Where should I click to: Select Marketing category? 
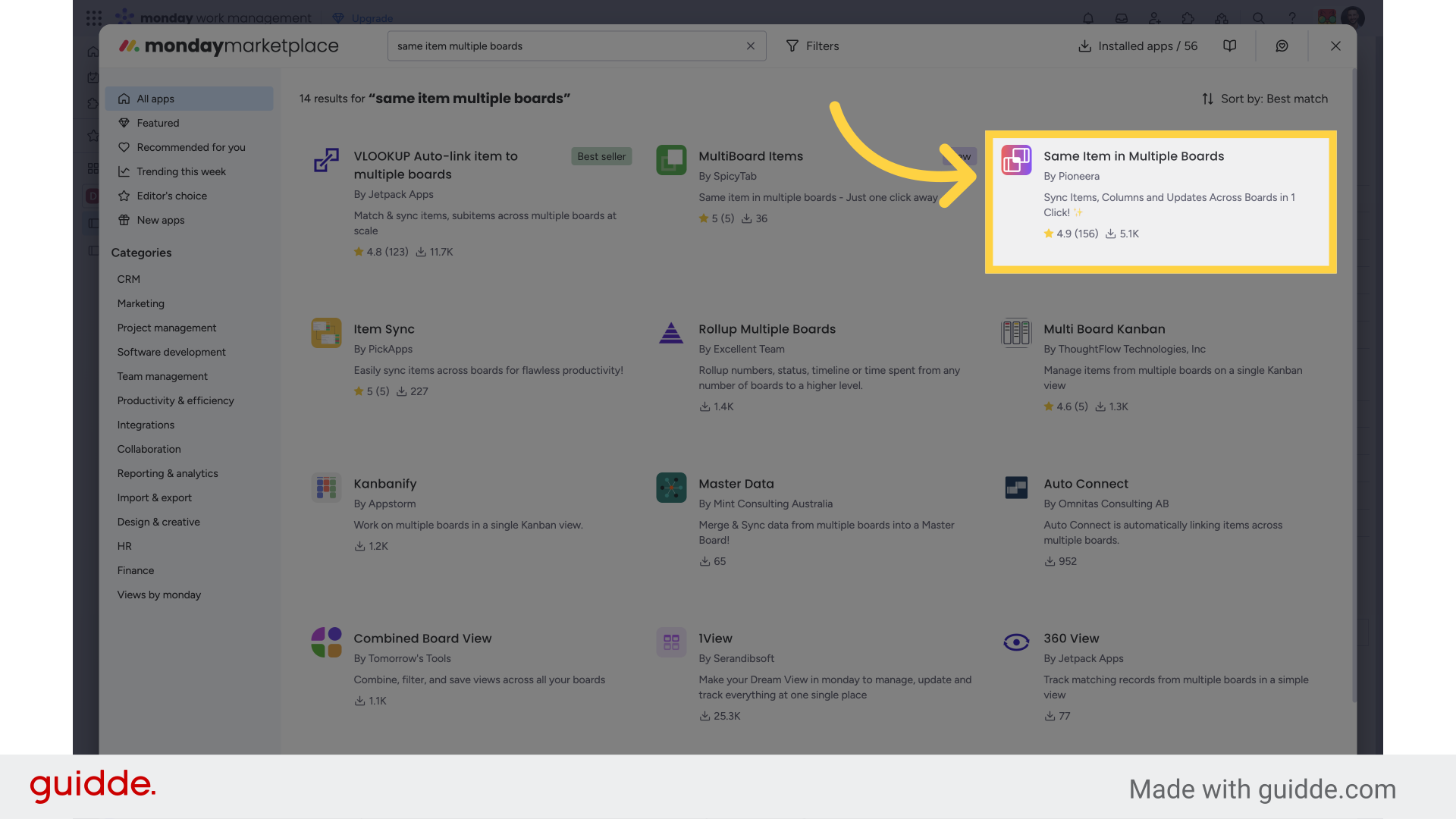click(x=141, y=303)
